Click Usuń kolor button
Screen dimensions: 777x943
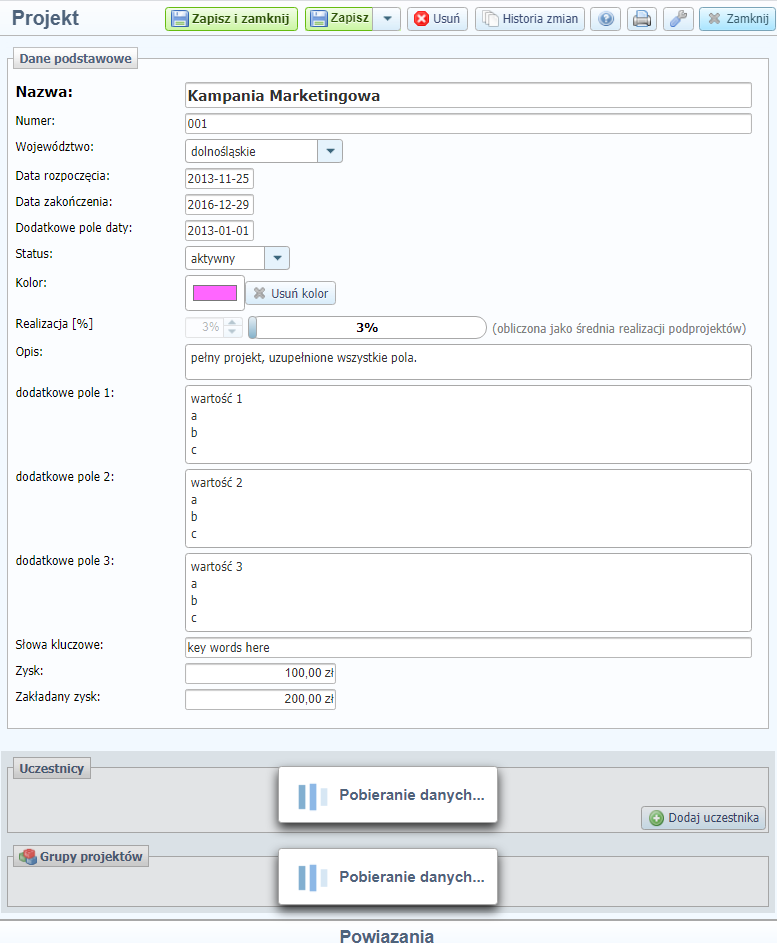coord(291,293)
